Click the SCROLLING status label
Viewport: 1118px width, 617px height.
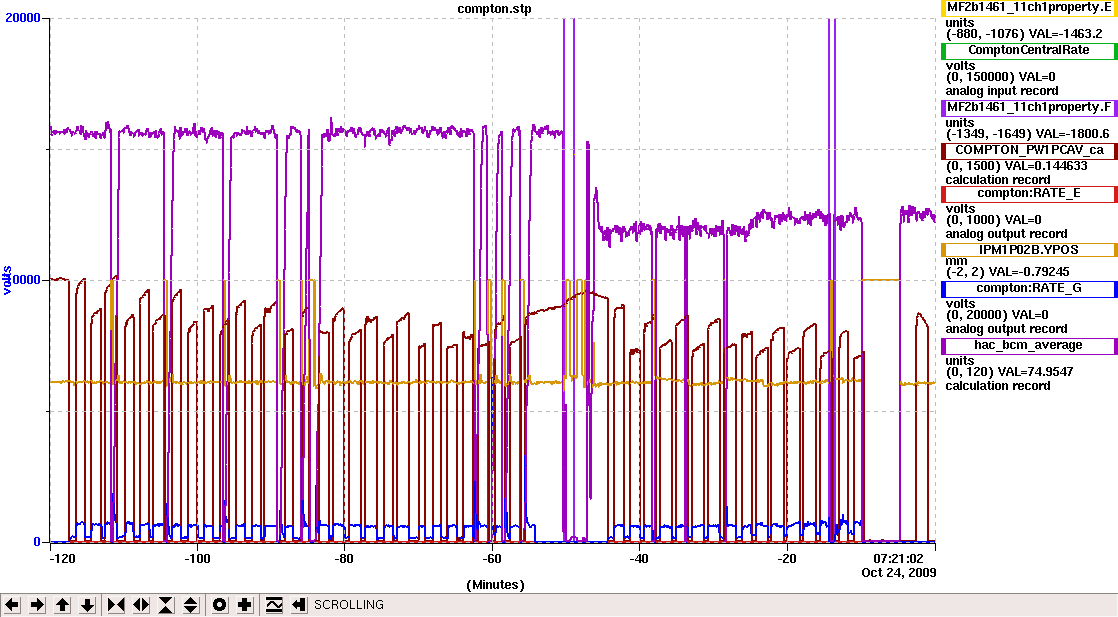(x=349, y=605)
